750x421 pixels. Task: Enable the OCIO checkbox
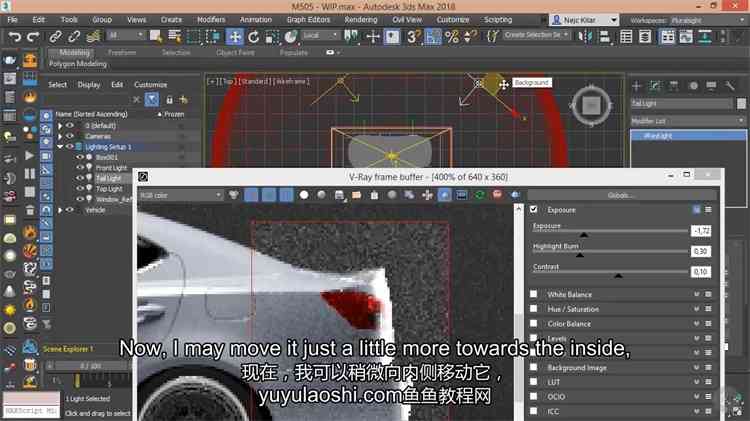[534, 396]
